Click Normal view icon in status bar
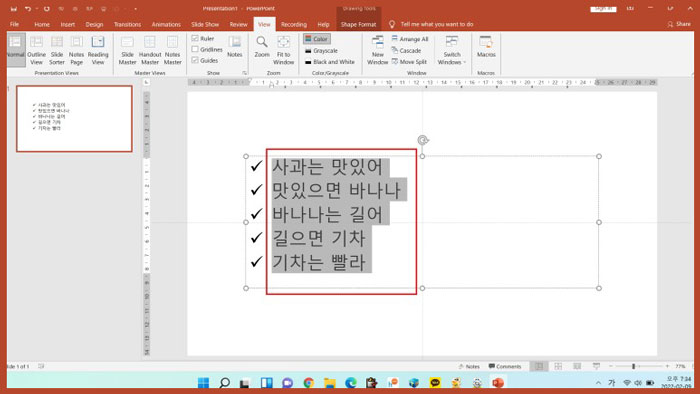The width and height of the screenshot is (700, 394). tap(539, 366)
